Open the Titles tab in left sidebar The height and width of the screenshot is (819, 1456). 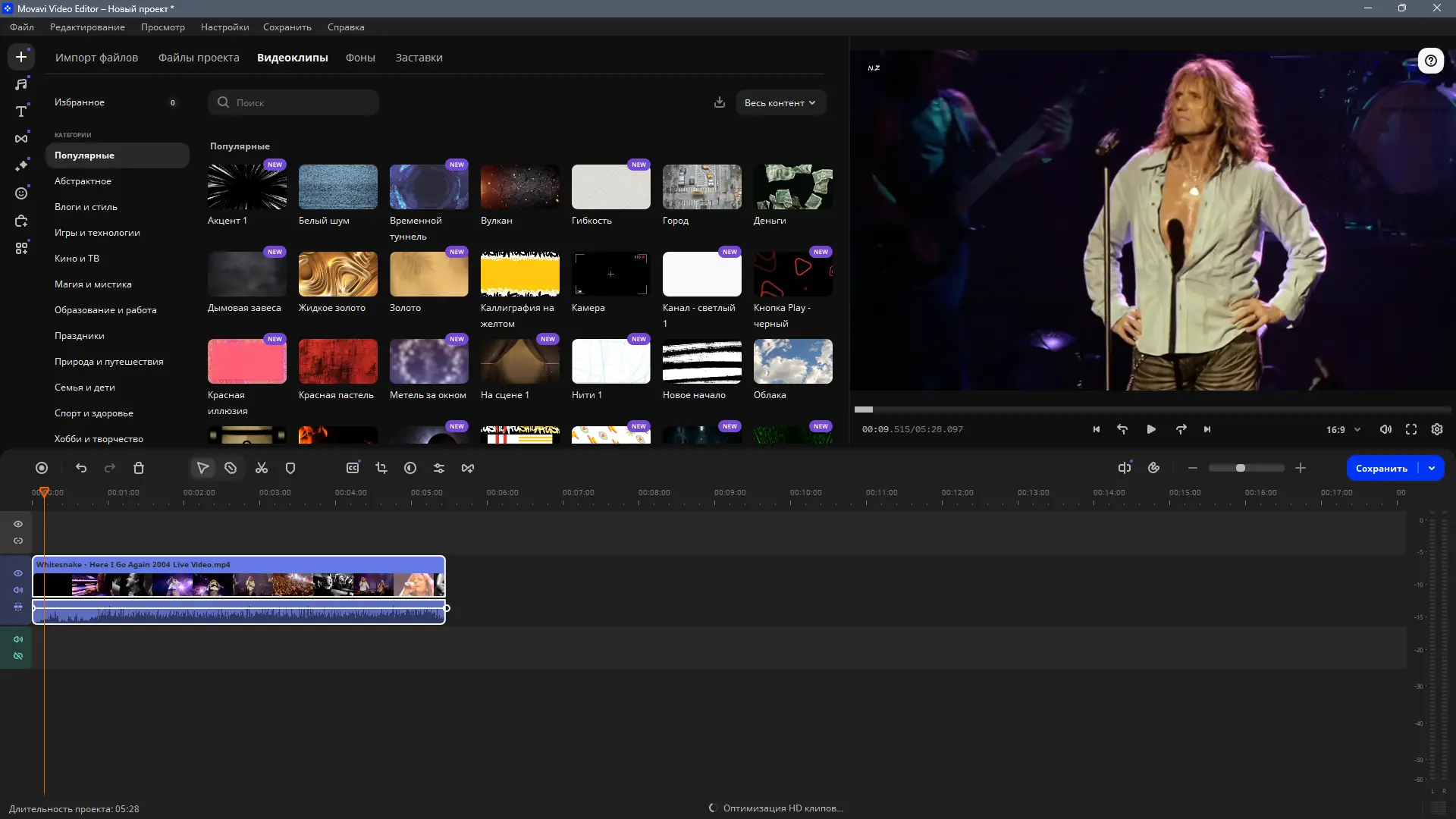pyautogui.click(x=21, y=111)
